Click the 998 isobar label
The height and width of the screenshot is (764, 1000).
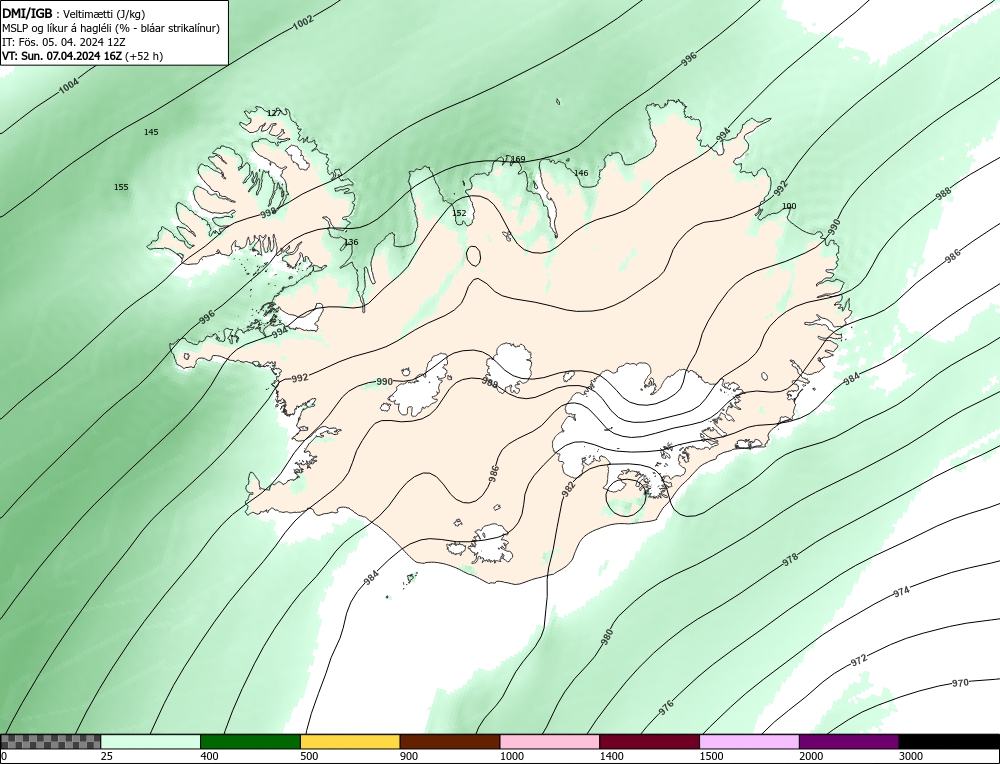click(268, 212)
